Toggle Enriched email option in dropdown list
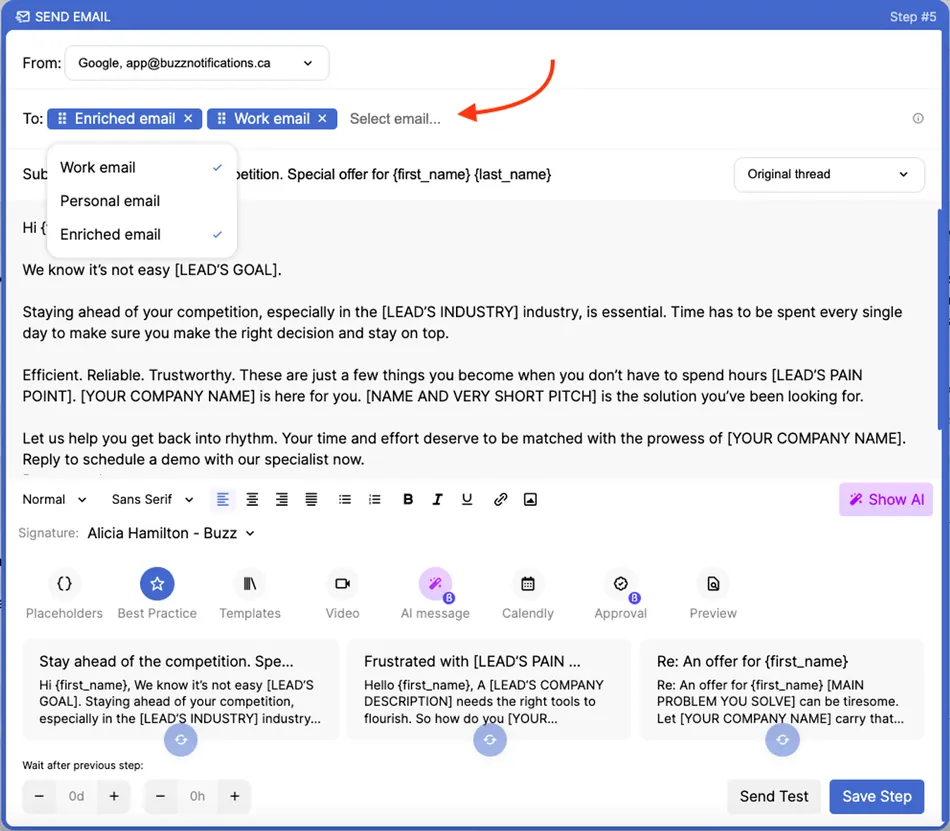The height and width of the screenshot is (831, 950). (x=141, y=234)
